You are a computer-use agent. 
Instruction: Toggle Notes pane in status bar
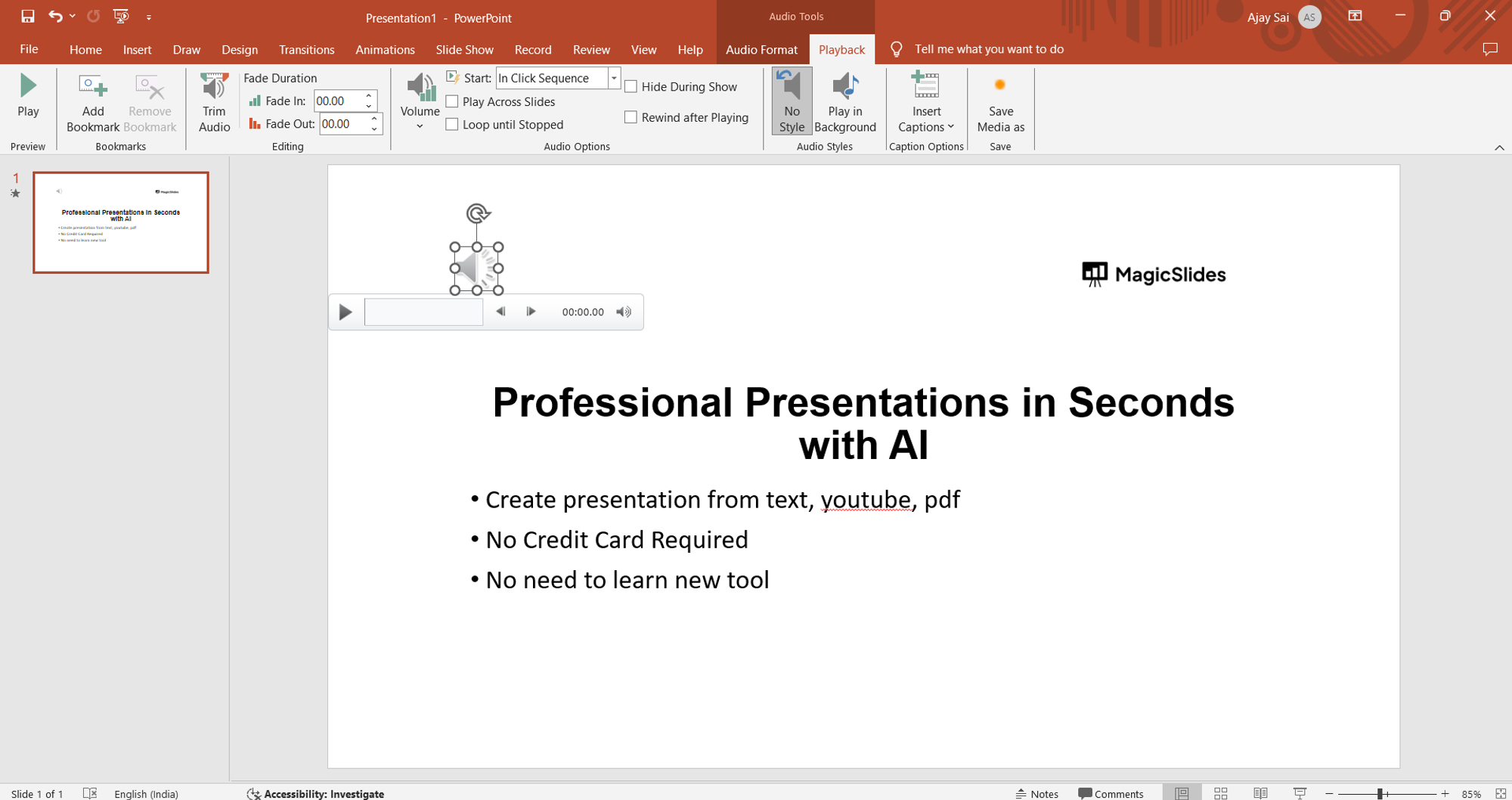pyautogui.click(x=1036, y=793)
